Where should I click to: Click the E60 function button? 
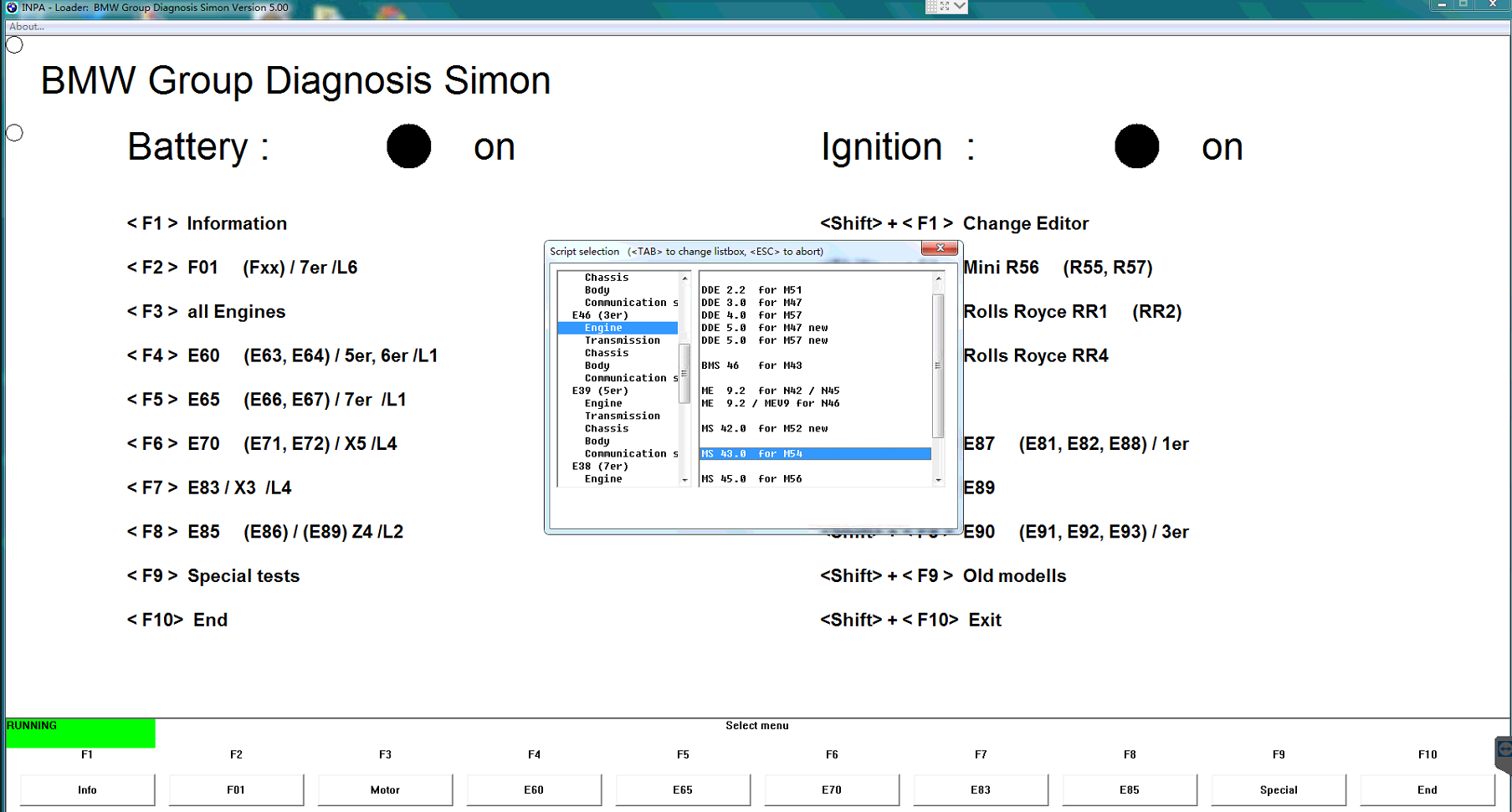pos(534,789)
